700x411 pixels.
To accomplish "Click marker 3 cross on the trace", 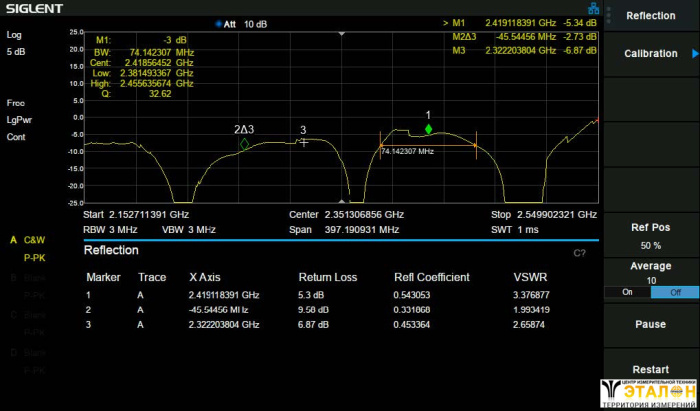I will pyautogui.click(x=305, y=143).
